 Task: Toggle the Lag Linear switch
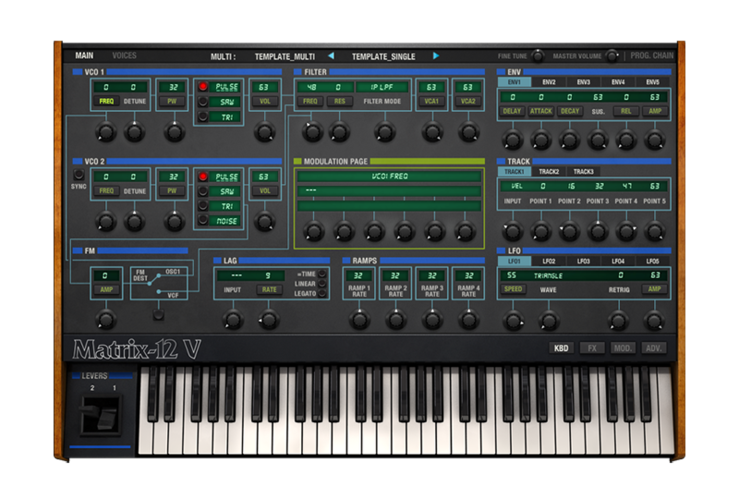322,283
